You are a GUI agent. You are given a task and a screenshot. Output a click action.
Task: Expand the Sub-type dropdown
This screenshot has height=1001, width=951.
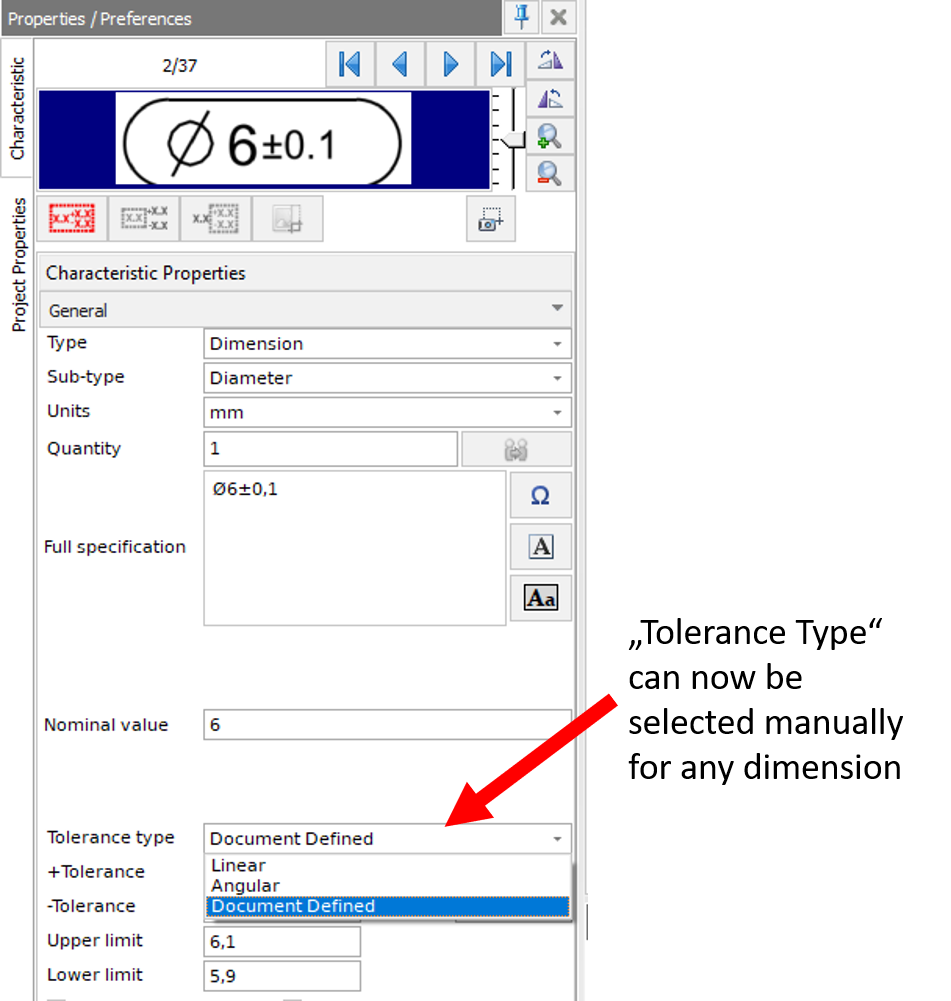tap(558, 378)
